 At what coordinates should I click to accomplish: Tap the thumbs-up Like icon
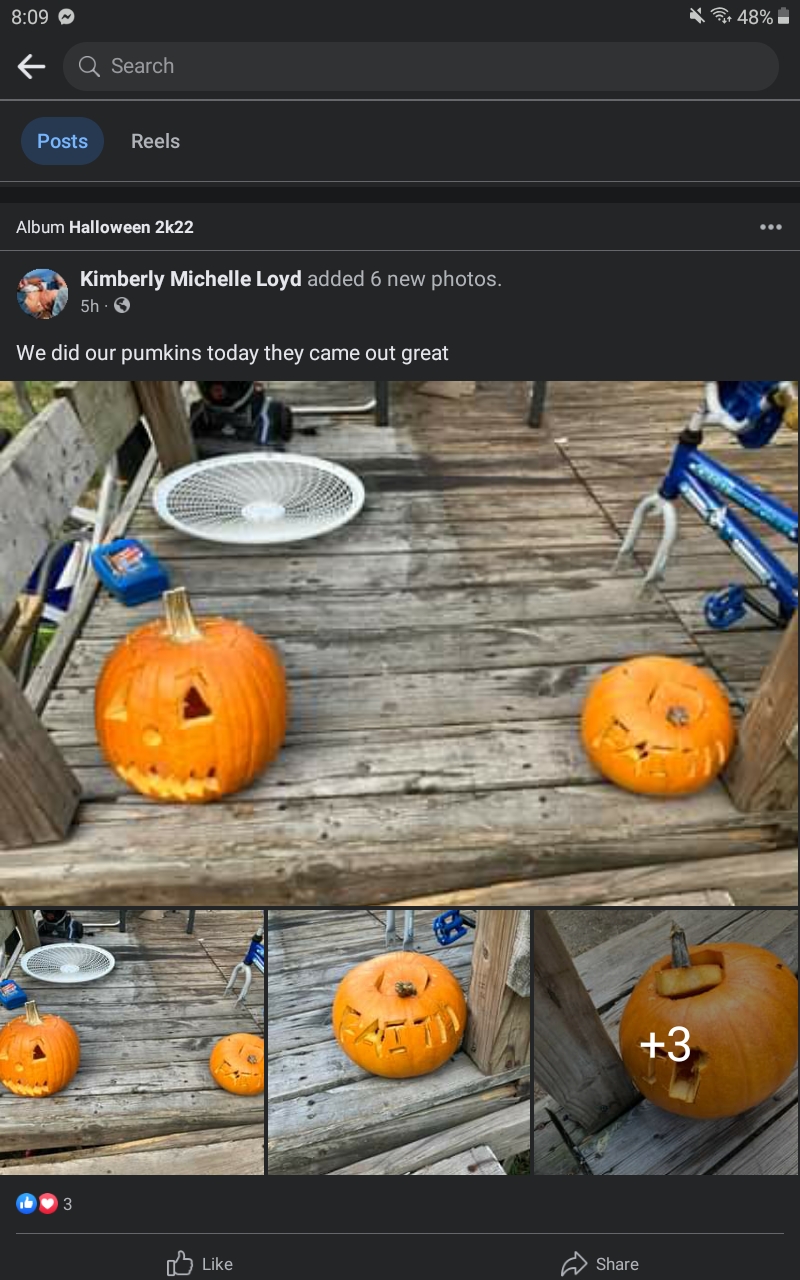(180, 1264)
